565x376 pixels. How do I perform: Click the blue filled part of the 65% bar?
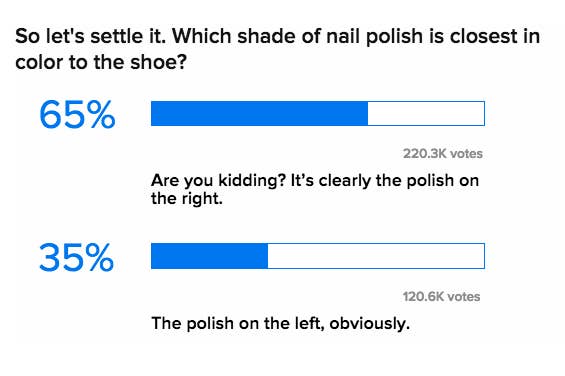click(x=259, y=114)
